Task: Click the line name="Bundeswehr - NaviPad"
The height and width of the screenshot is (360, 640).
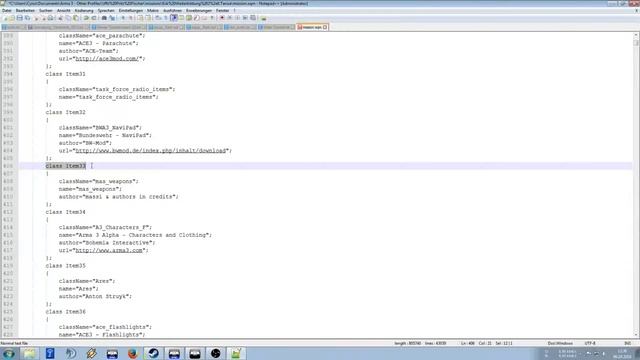Action: (105, 135)
